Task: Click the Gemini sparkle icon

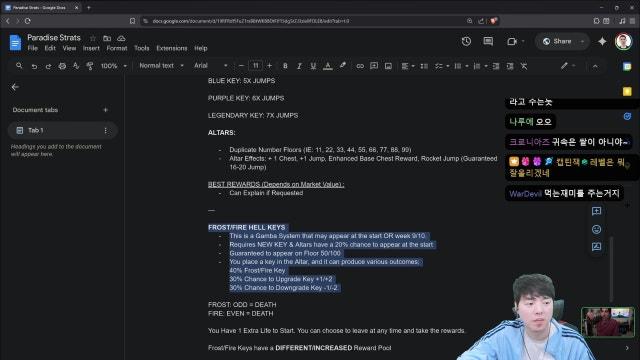Action: 602,41
